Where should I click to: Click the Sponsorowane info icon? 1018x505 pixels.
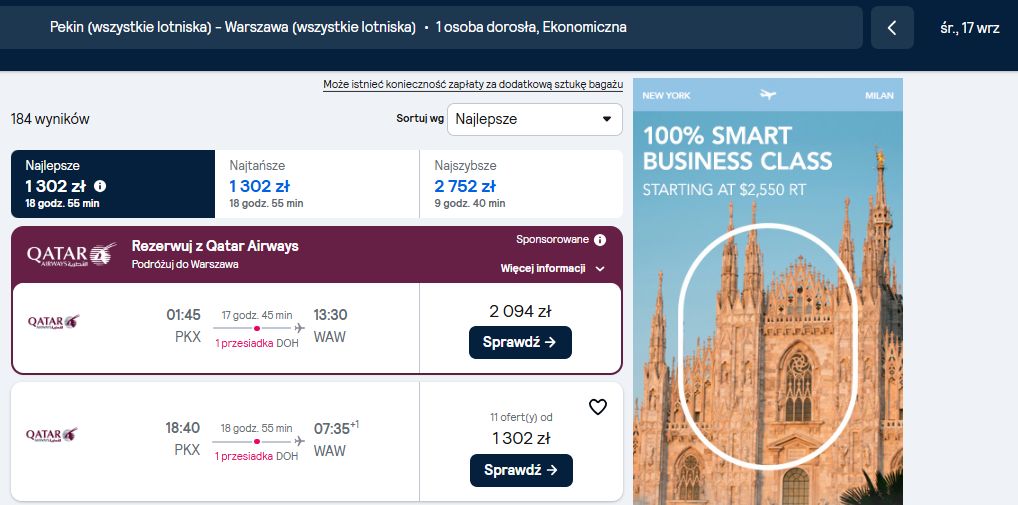pyautogui.click(x=600, y=240)
